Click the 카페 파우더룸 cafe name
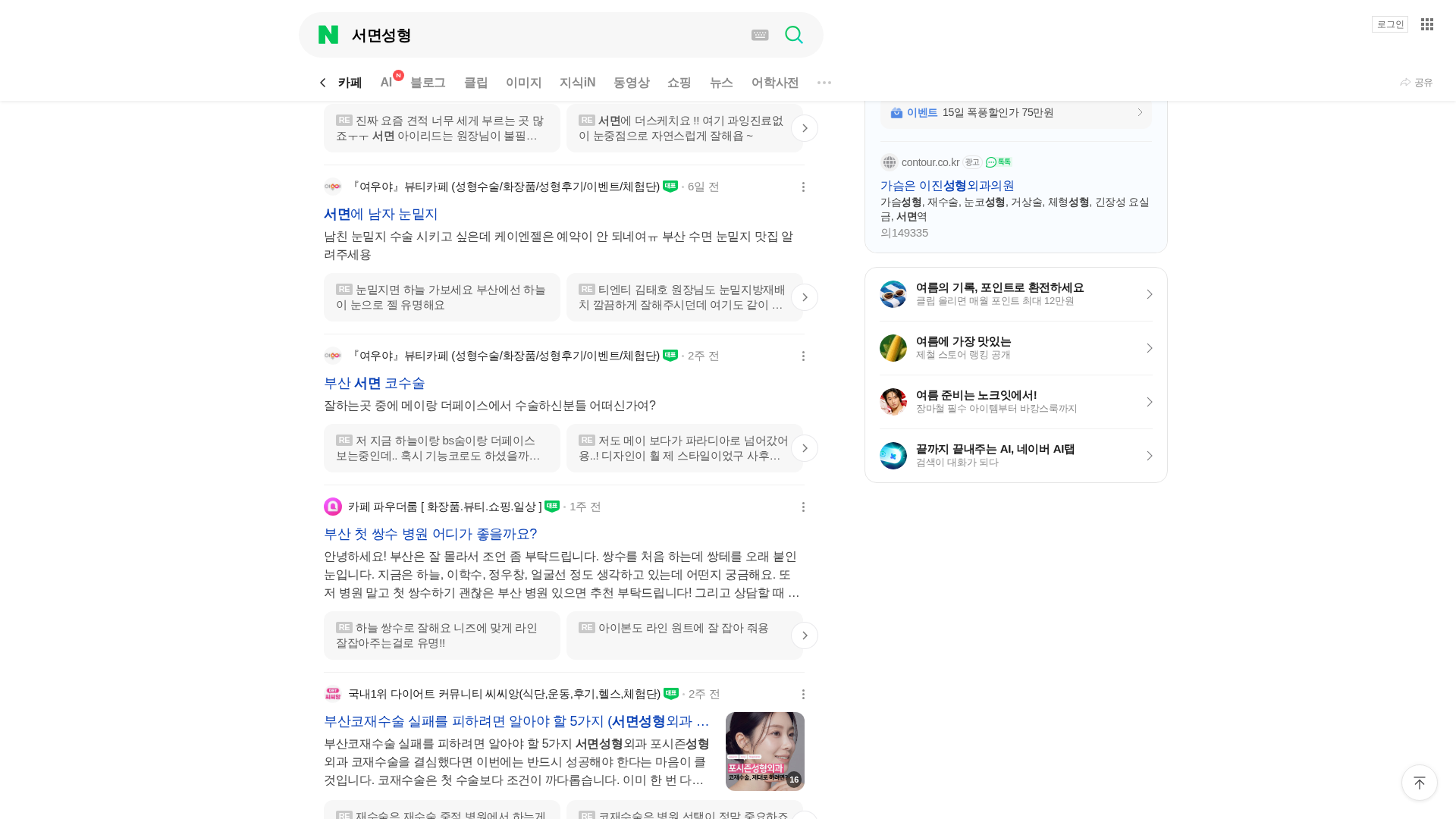This screenshot has width=1456, height=819. click(445, 507)
